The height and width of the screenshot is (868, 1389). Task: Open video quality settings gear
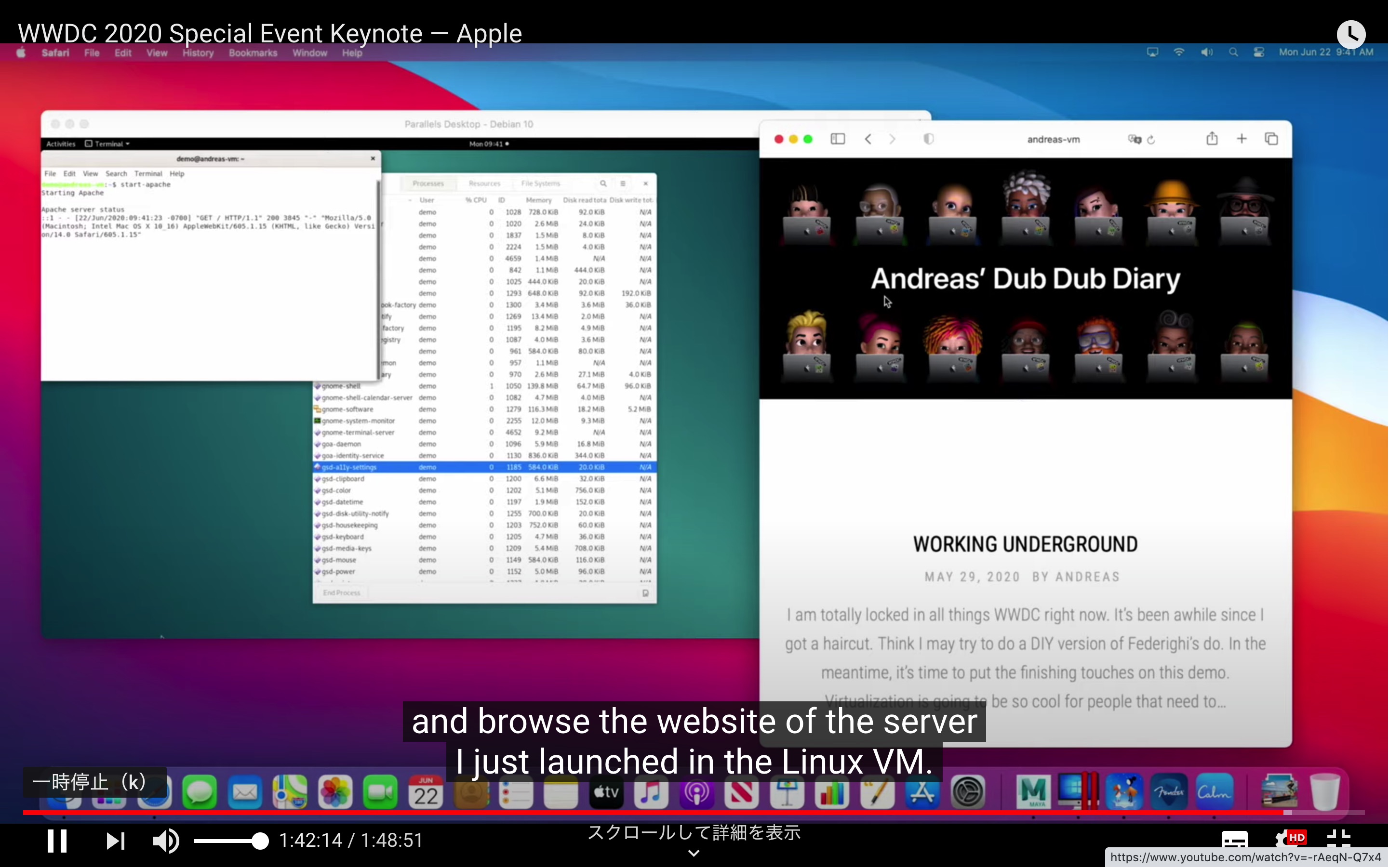click(x=1284, y=839)
